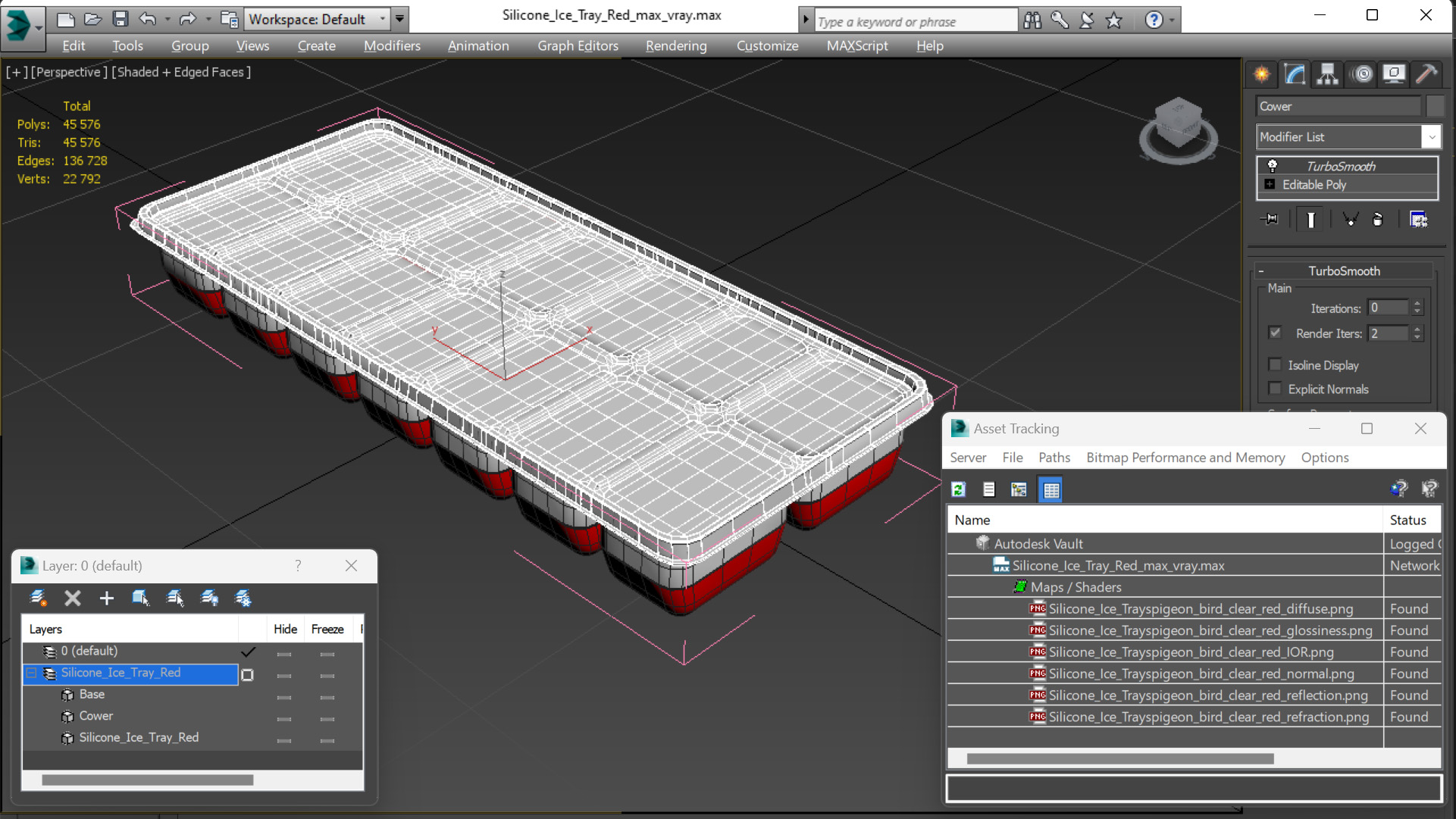Open the undo history dropdown arrow

[168, 19]
